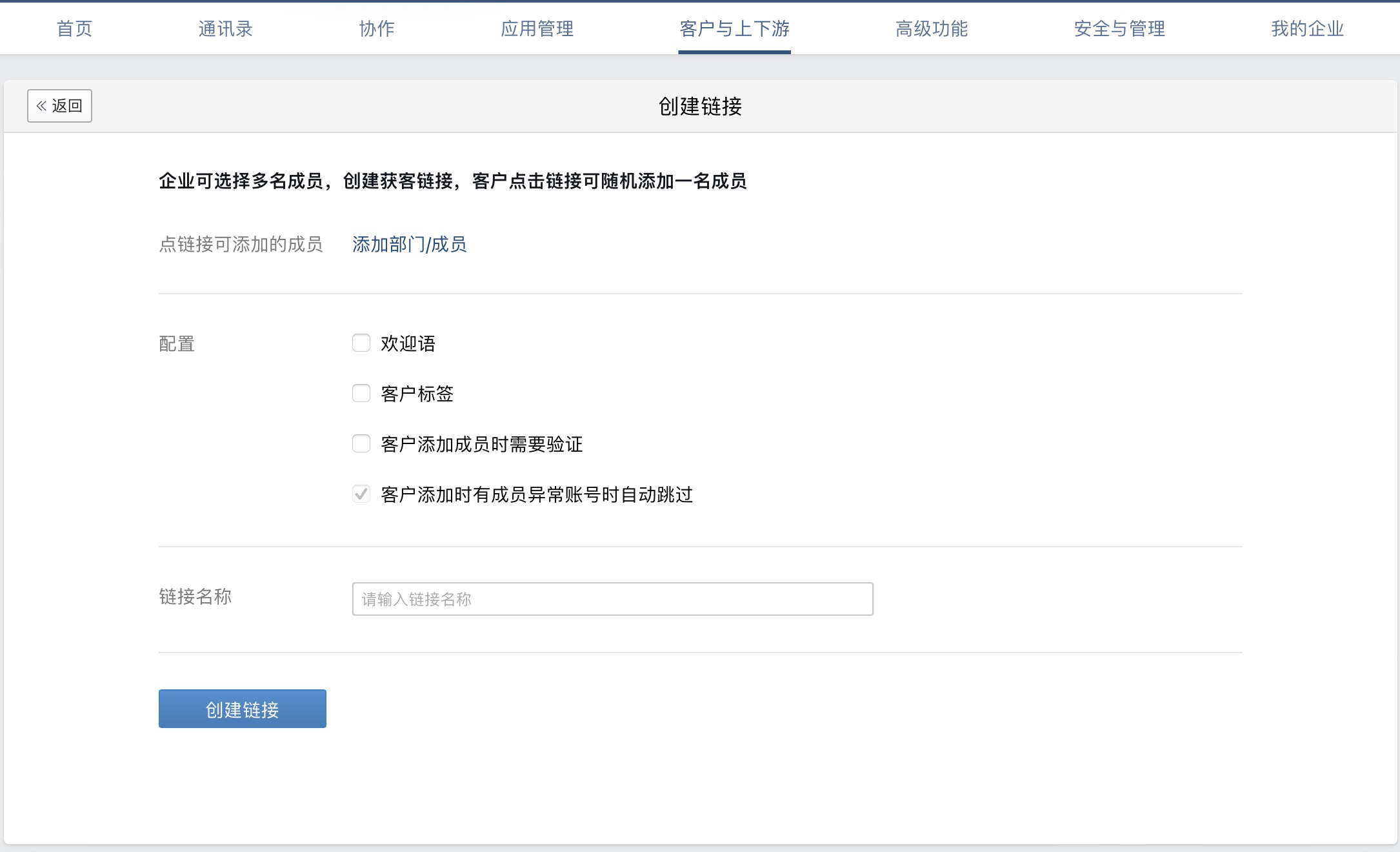Switch to the 协作 tab
Screen dimensions: 1400x852
[x=376, y=28]
